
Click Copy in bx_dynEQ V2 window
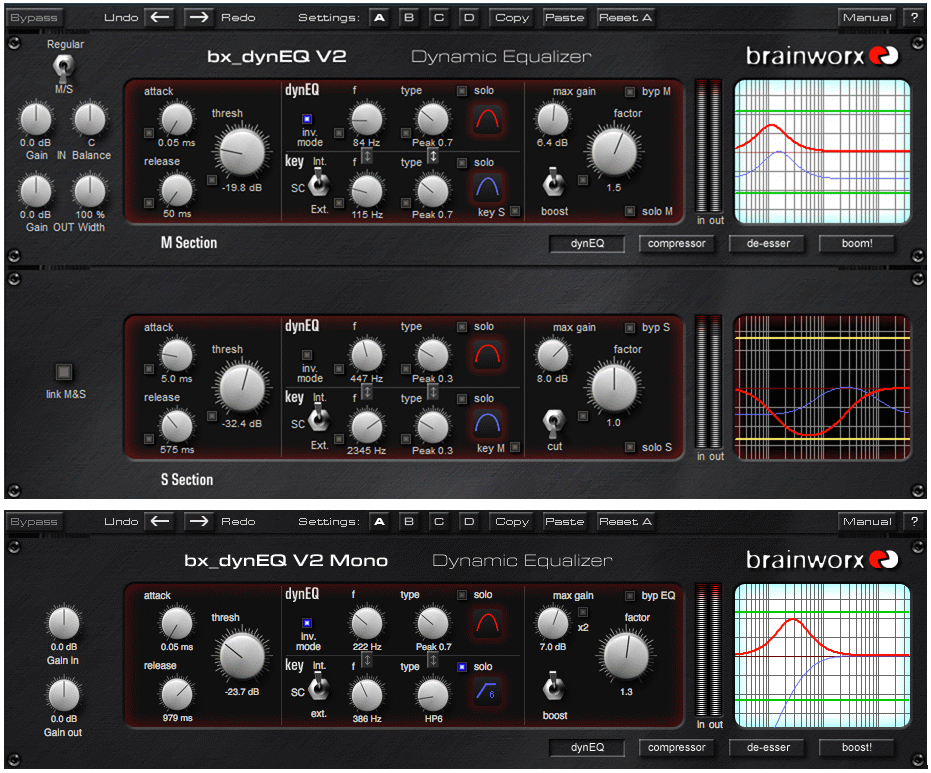click(512, 17)
